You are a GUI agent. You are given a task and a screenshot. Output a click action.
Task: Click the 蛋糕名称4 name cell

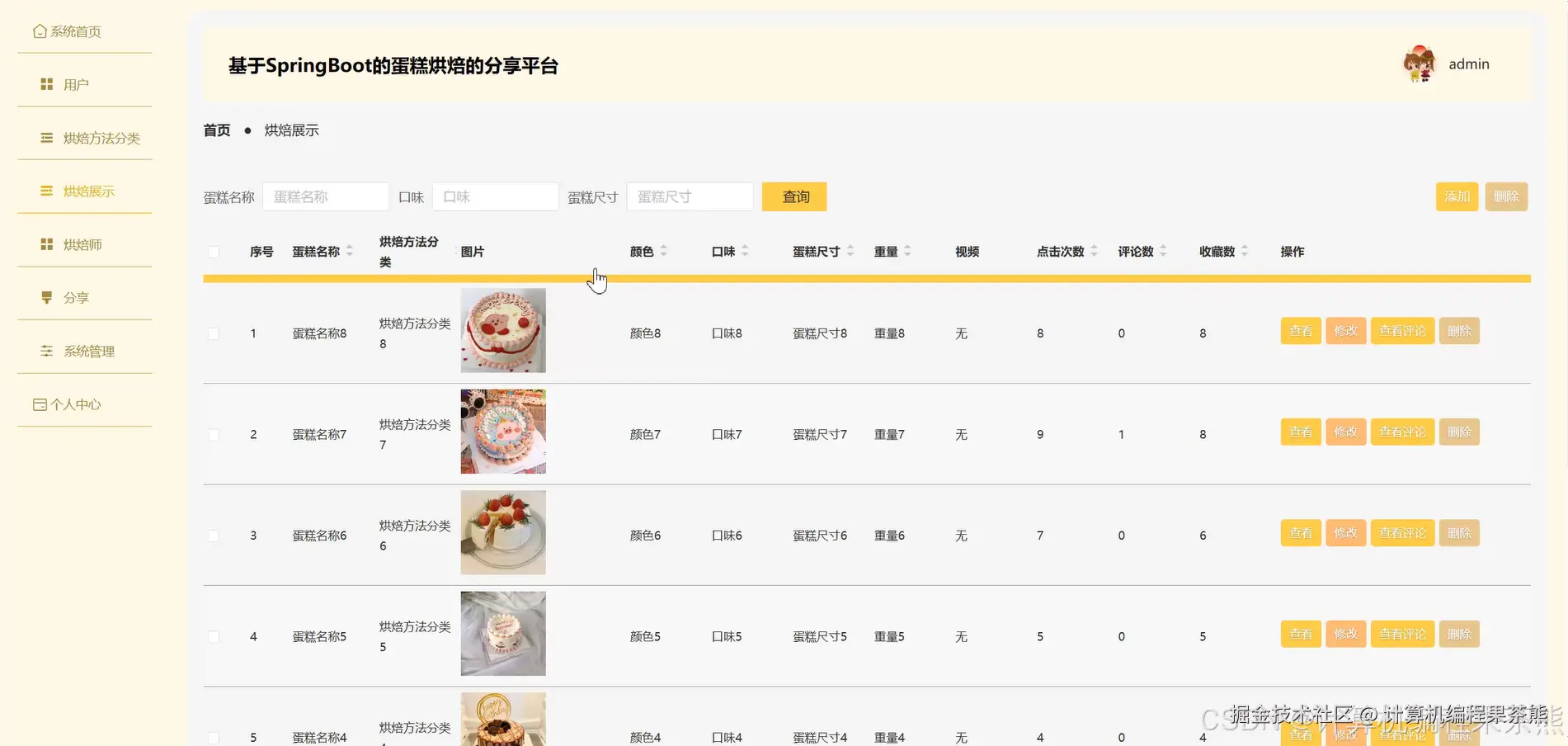[319, 738]
